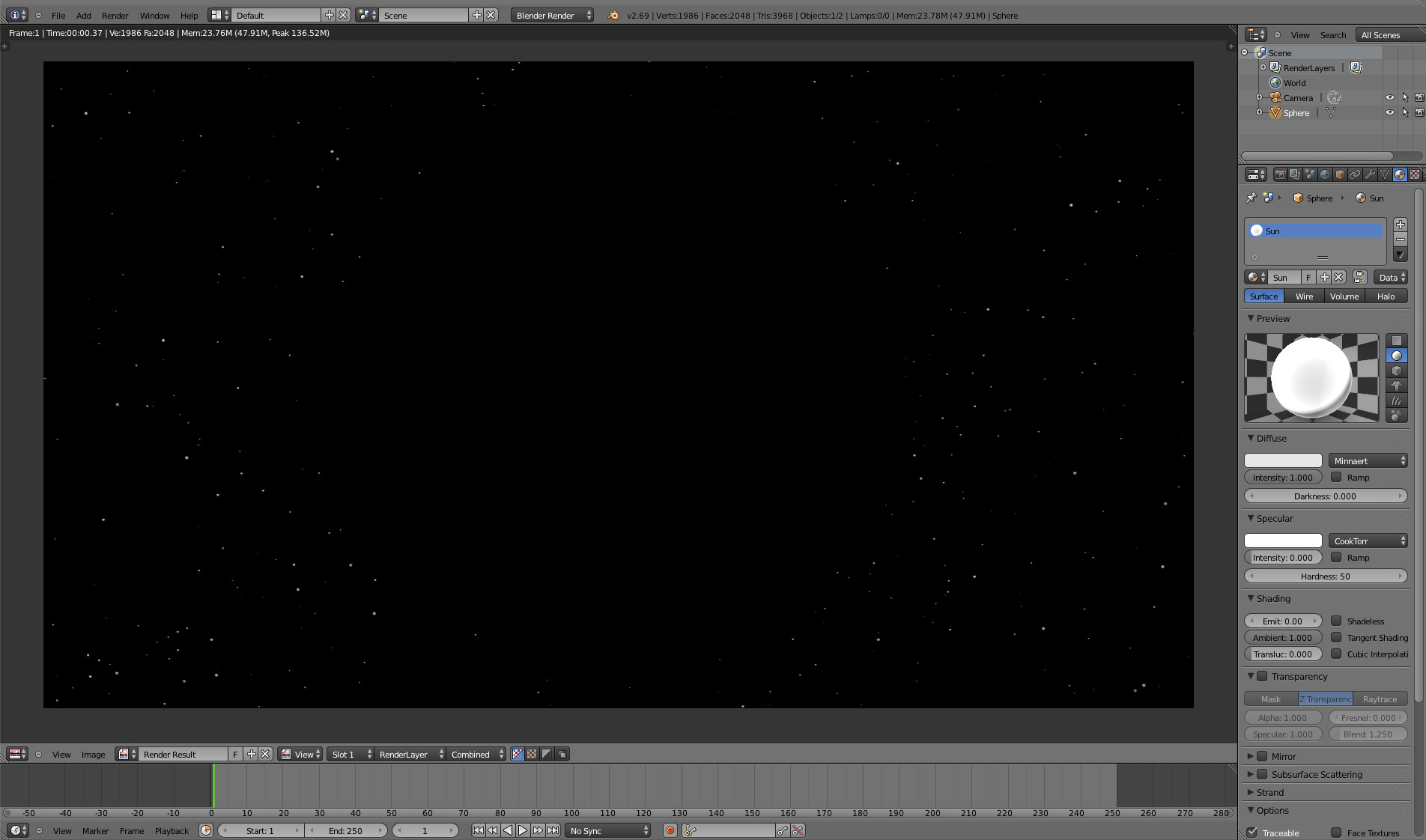
Task: Uncheck the Traceable option
Action: point(1252,833)
